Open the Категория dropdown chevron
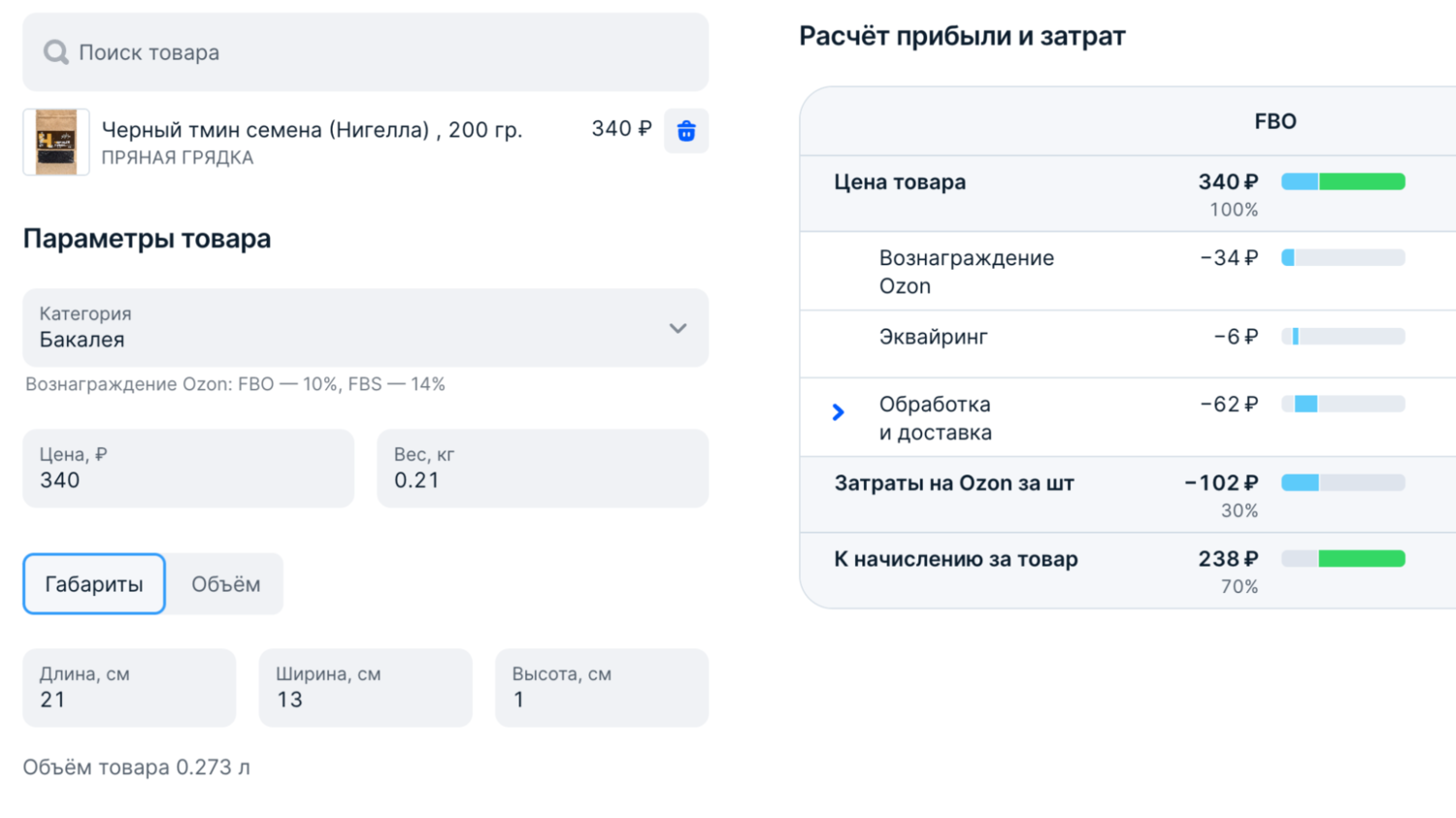This screenshot has height=818, width=1456. click(678, 328)
